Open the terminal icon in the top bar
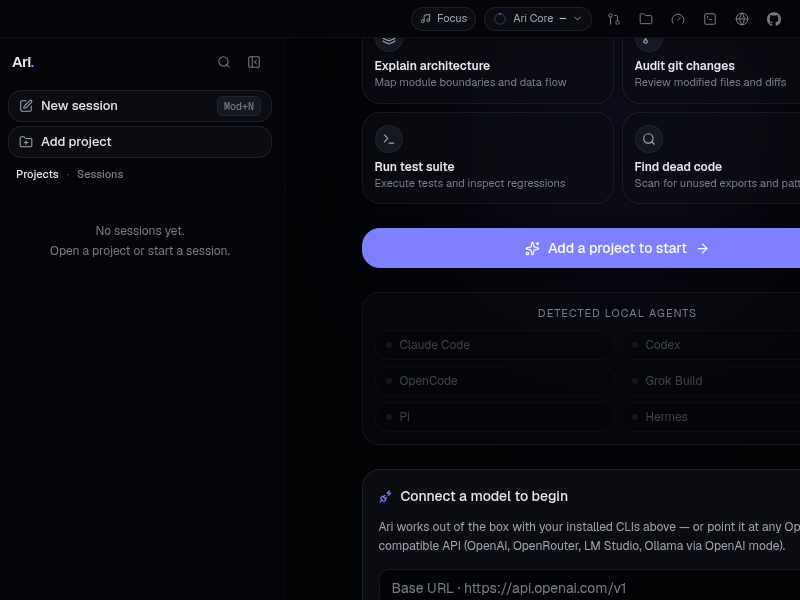 click(x=710, y=19)
